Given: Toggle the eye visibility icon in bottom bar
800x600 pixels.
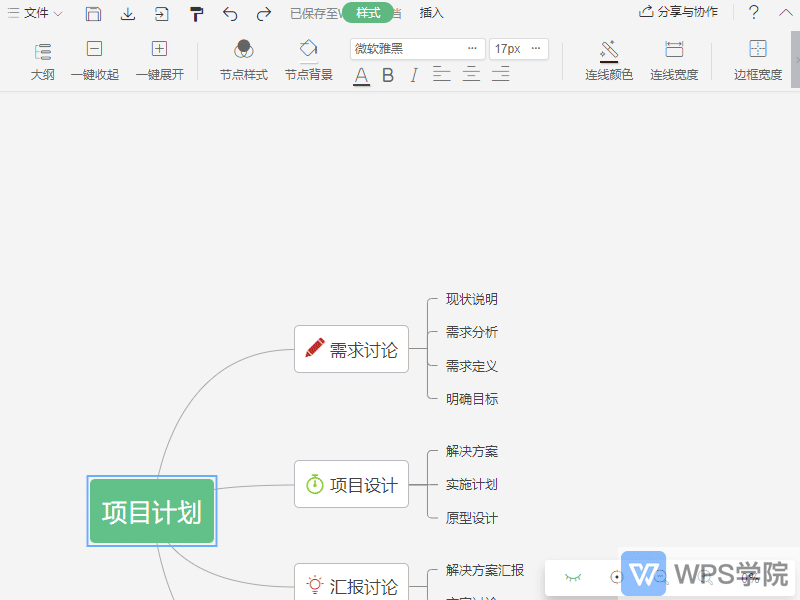Looking at the screenshot, I should pyautogui.click(x=573, y=578).
